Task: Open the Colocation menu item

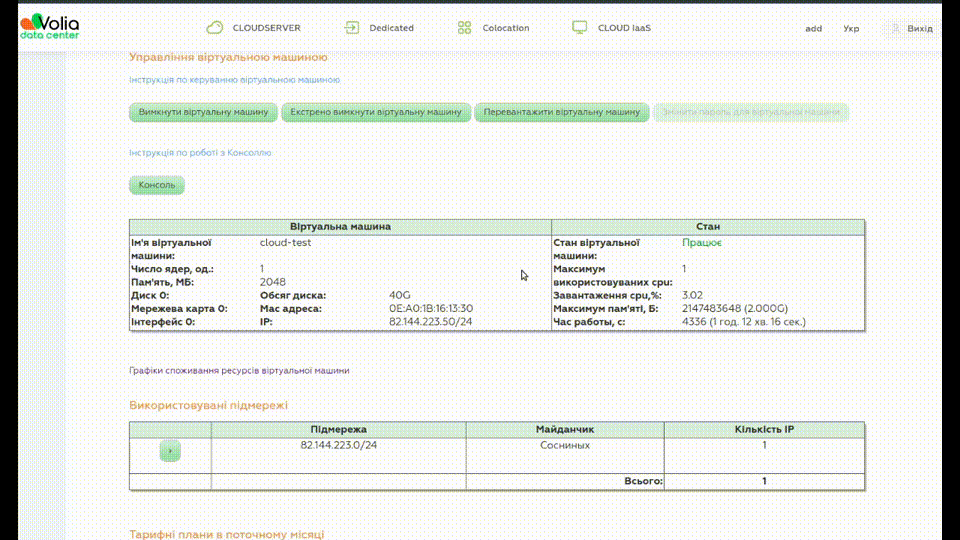Action: (x=505, y=28)
